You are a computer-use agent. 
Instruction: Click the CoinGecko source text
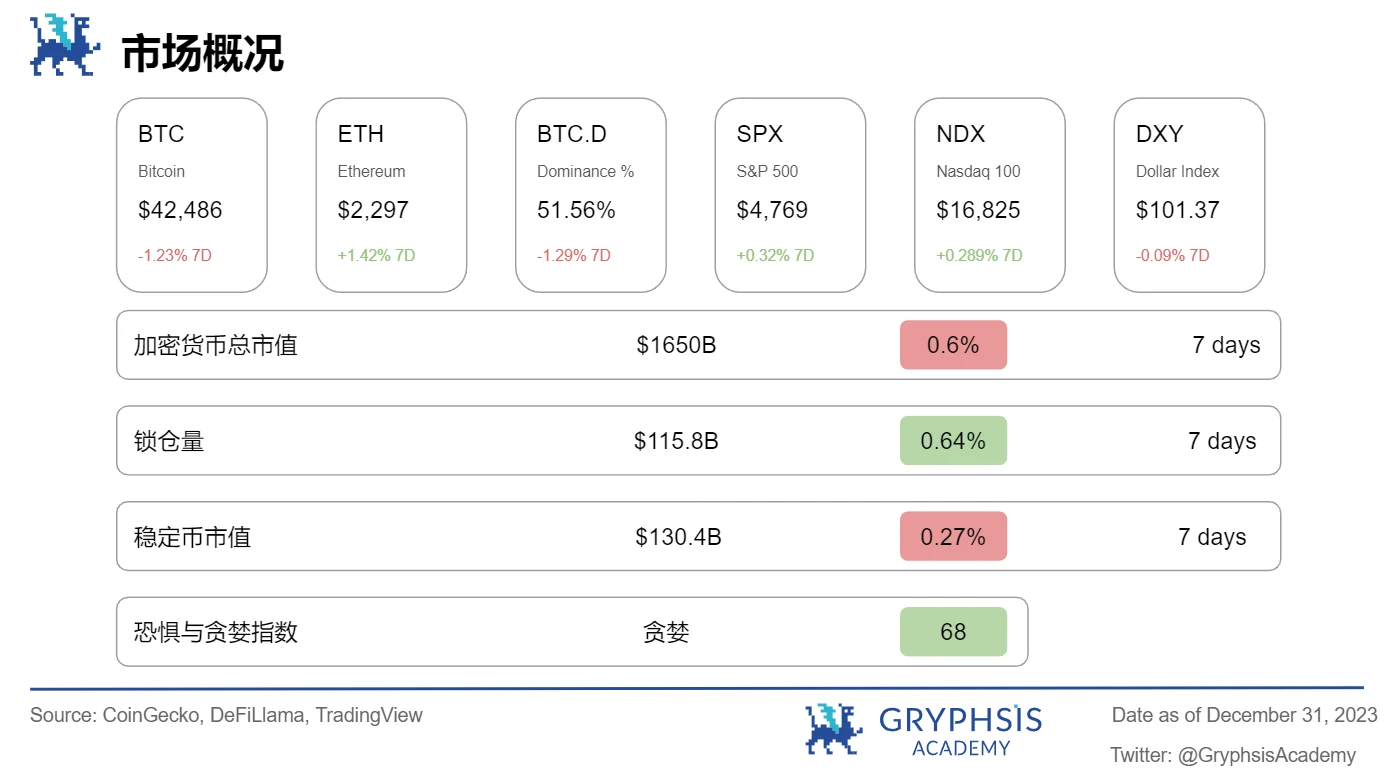coord(149,715)
